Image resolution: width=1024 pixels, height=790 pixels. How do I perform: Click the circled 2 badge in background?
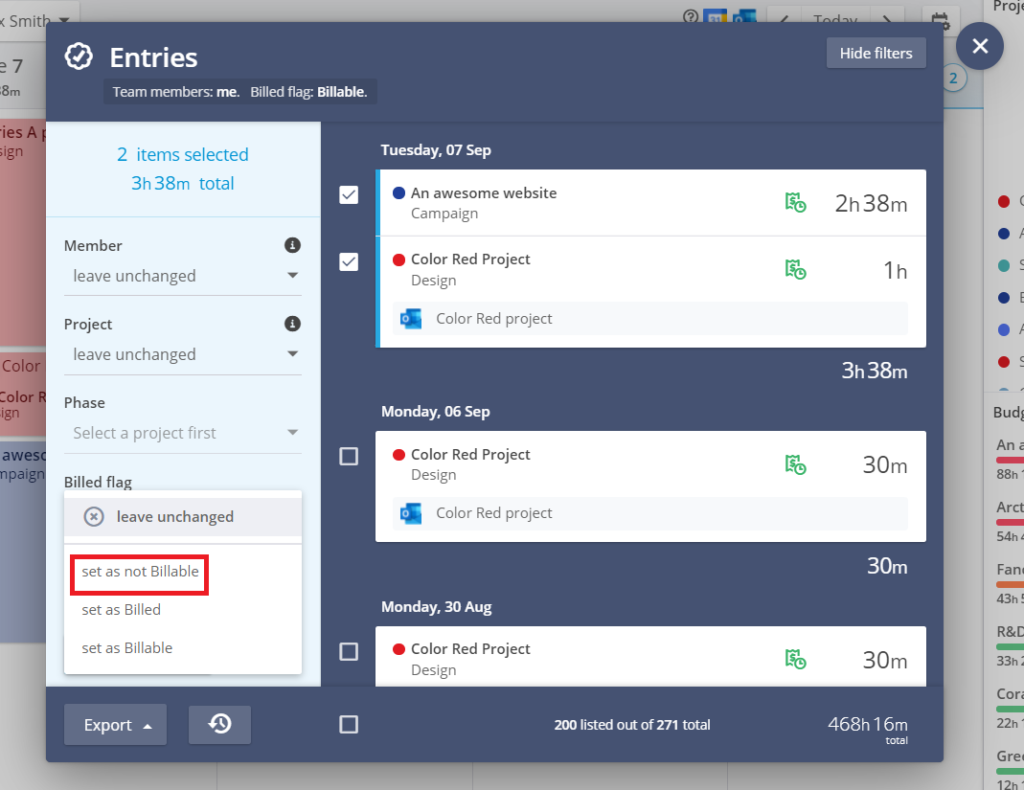(x=953, y=78)
